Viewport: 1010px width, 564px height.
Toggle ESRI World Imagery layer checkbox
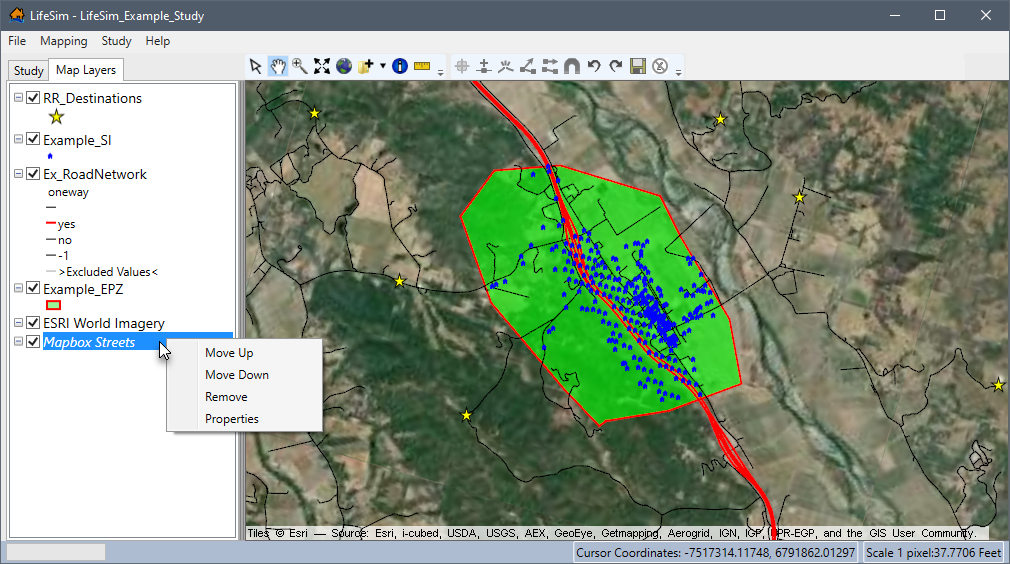[x=33, y=323]
